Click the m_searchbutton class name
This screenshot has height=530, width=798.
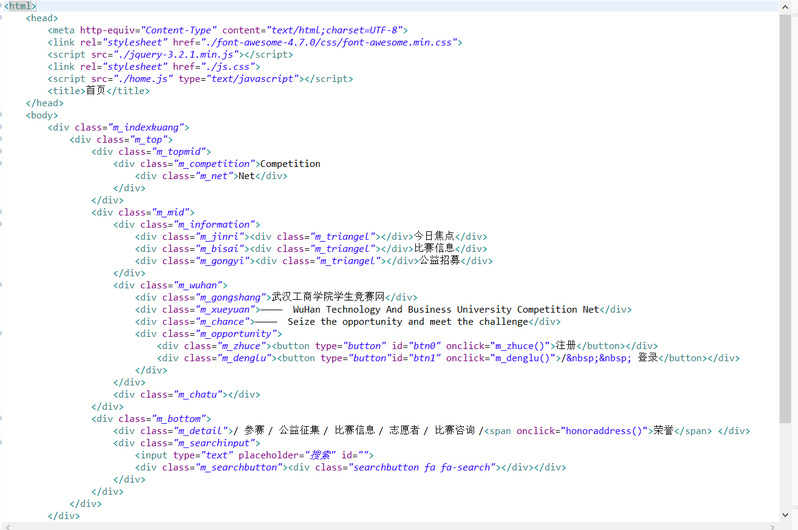click(238, 467)
